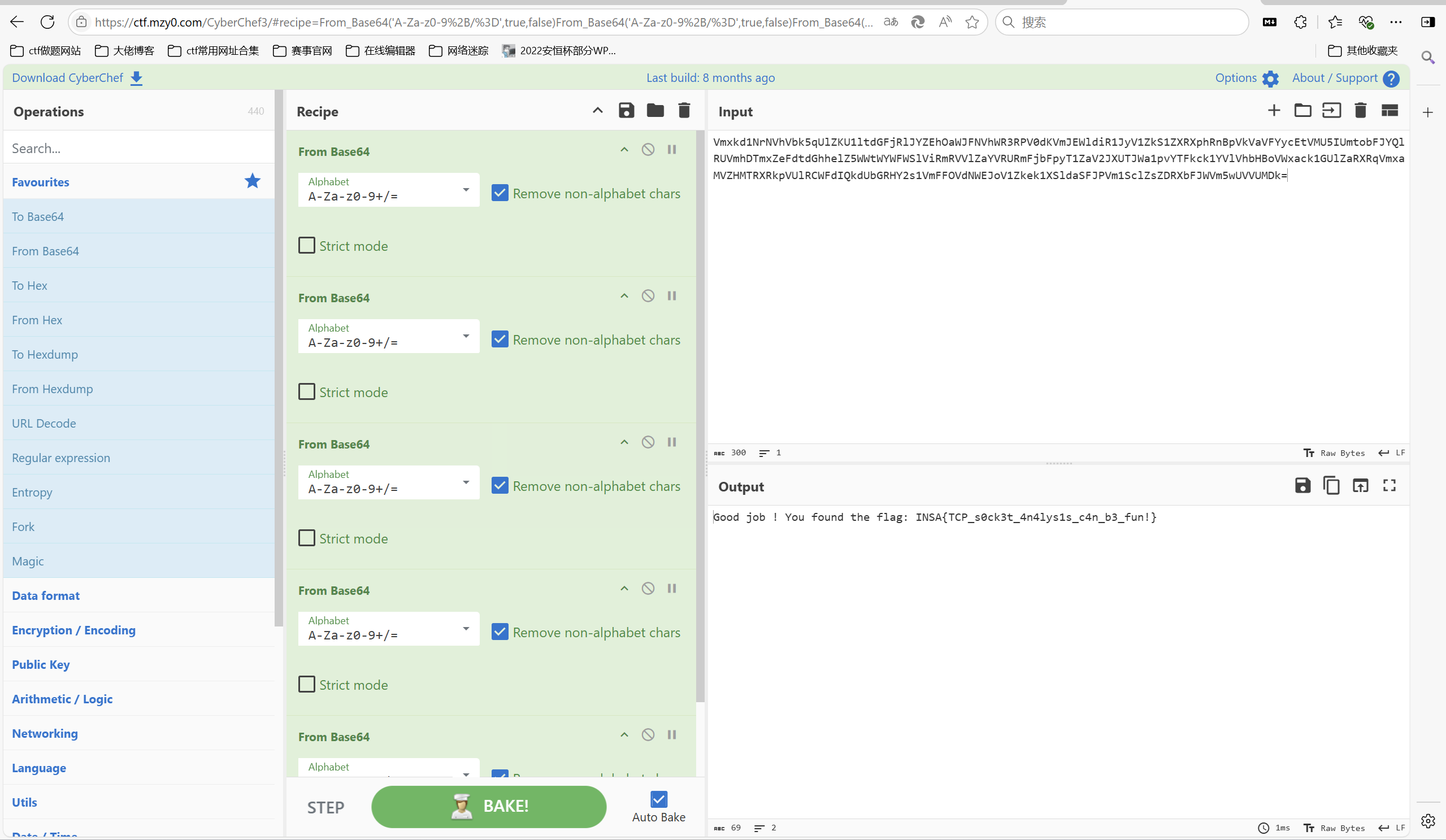
Task: Set breakpoint on second From Base64
Action: point(671,296)
